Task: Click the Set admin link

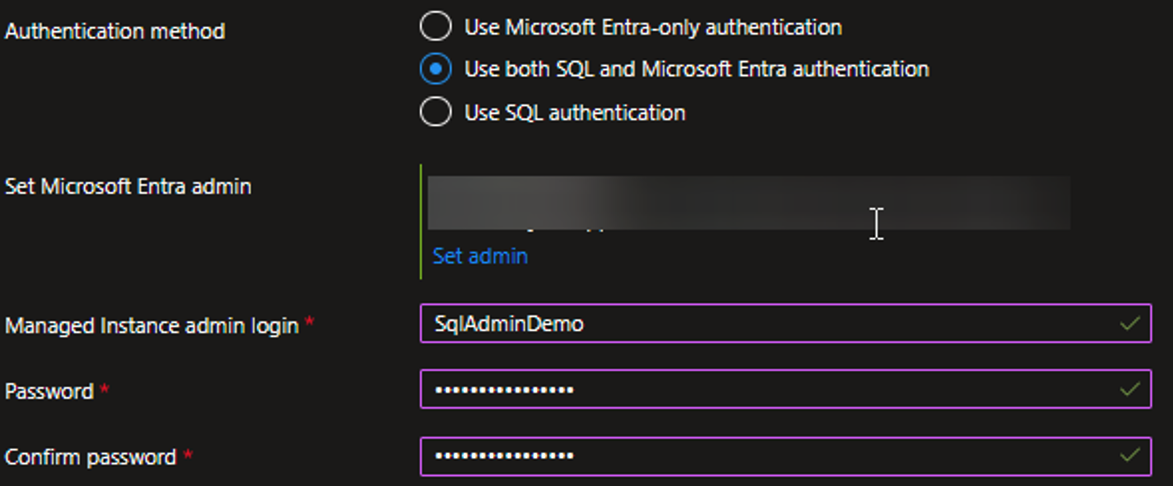Action: [480, 256]
